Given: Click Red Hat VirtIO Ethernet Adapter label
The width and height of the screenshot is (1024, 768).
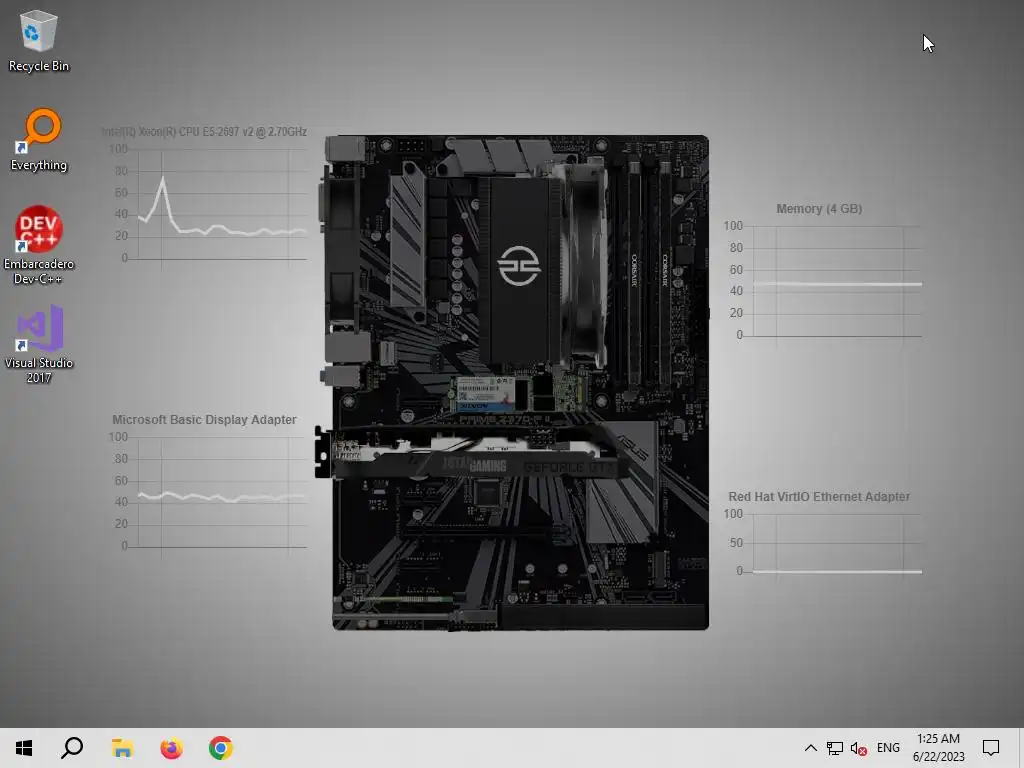Looking at the screenshot, I should tap(819, 497).
